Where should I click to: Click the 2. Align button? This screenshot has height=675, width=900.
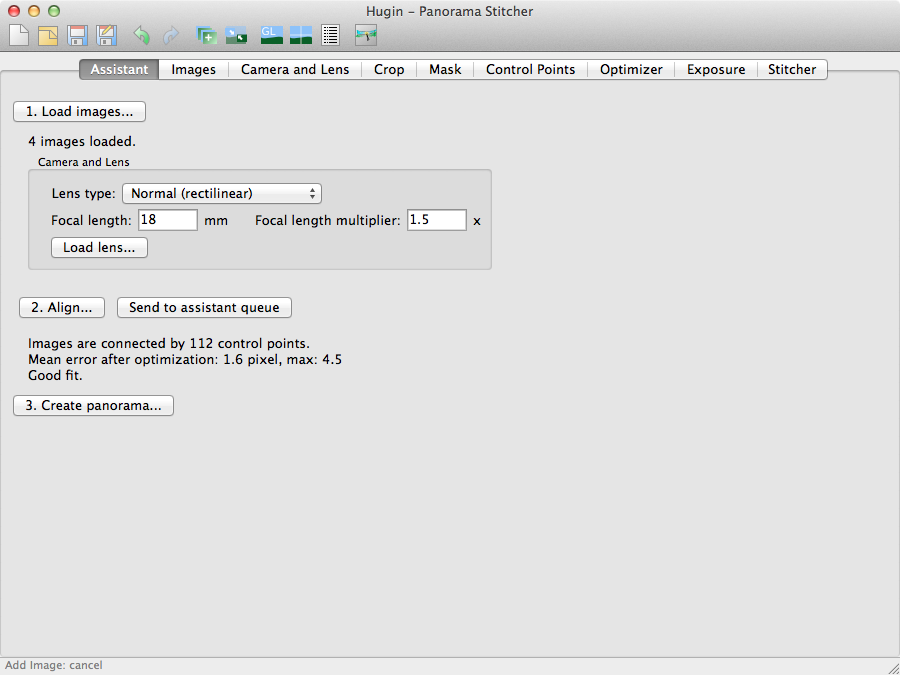62,307
